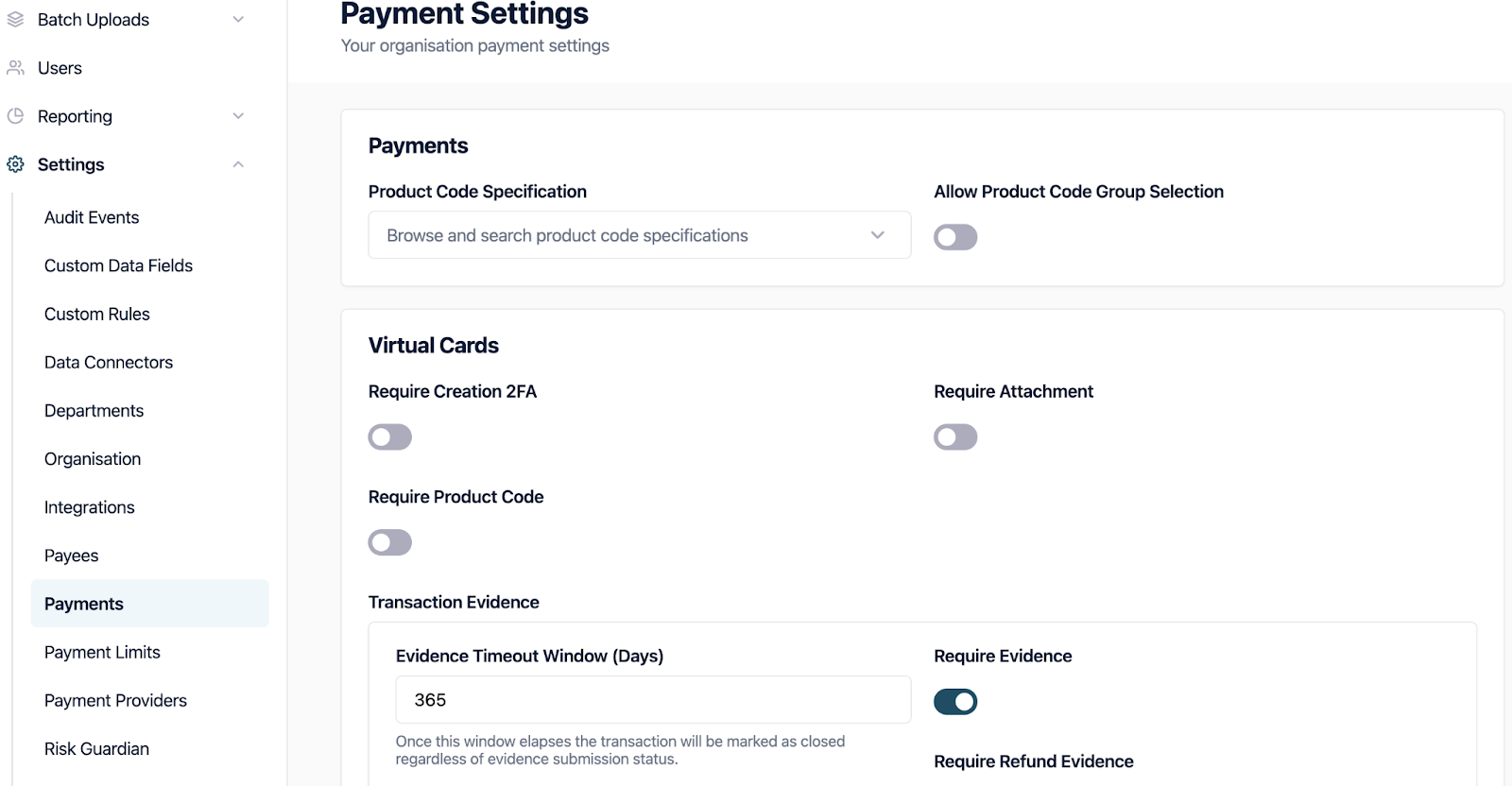Go to Custom Data Fields
Image resolution: width=1512 pixels, height=786 pixels.
(118, 265)
